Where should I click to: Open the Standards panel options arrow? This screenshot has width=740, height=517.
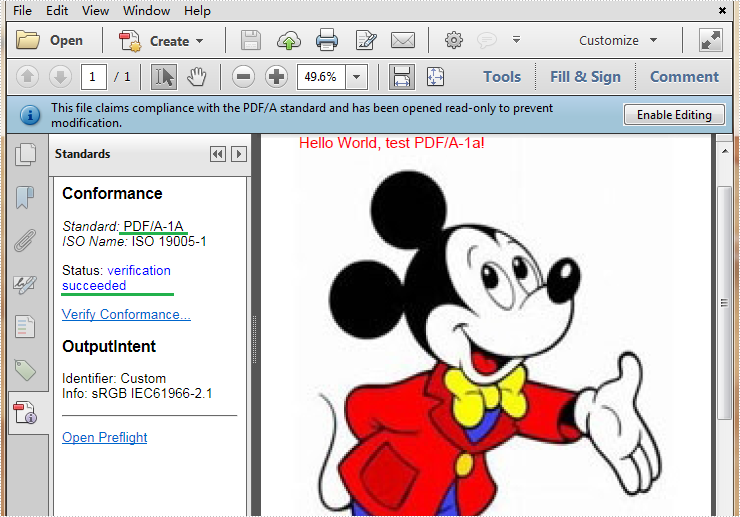coord(239,154)
